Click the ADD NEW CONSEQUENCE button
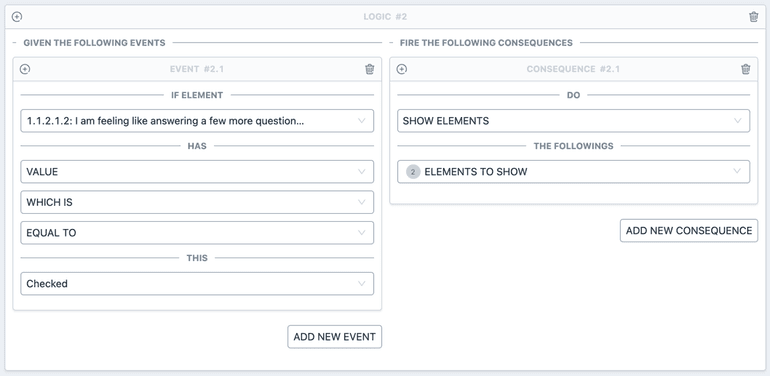 tap(689, 231)
